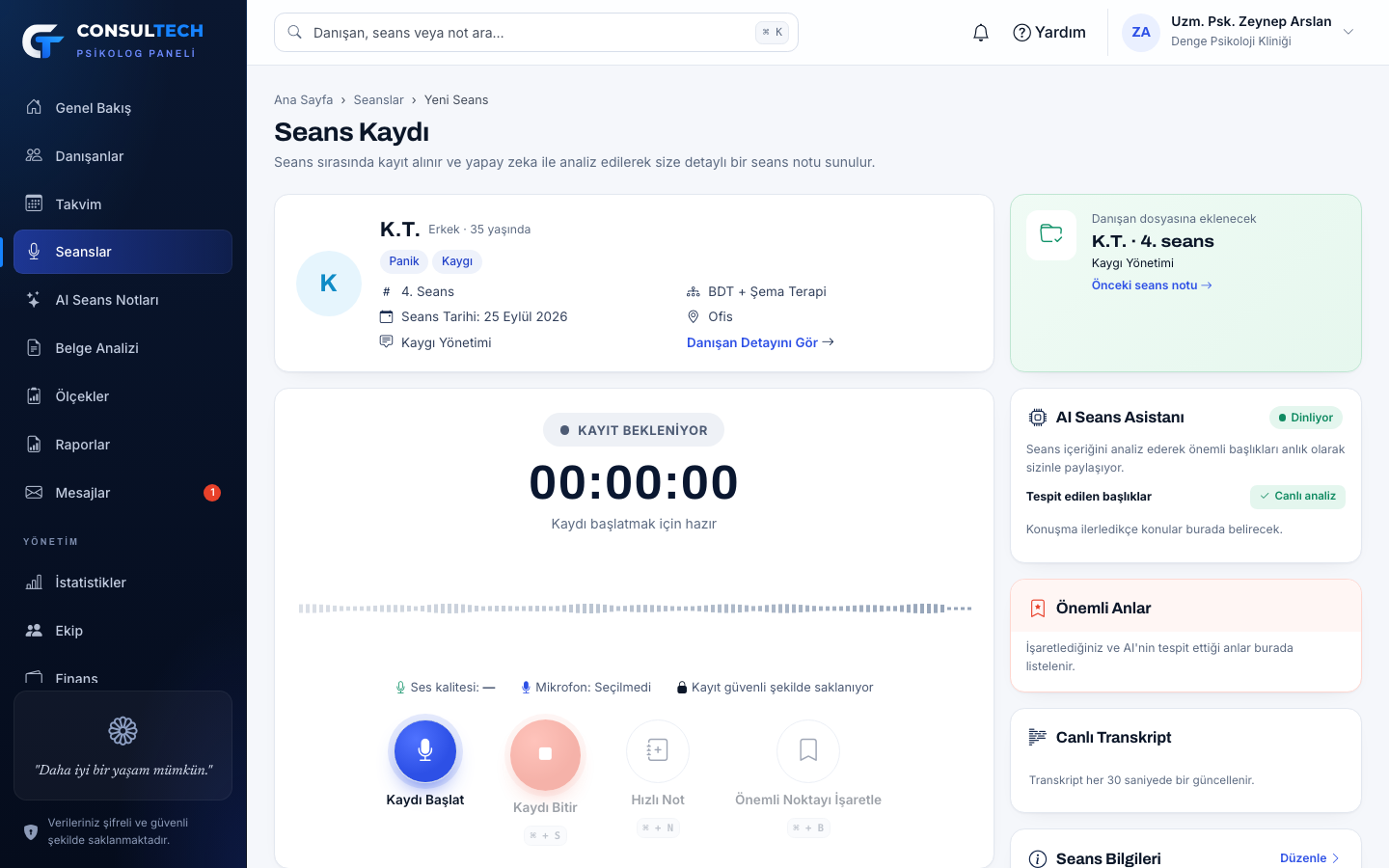The image size is (1389, 868).
Task: Open Yardım help icon in top bar
Action: 1022,33
